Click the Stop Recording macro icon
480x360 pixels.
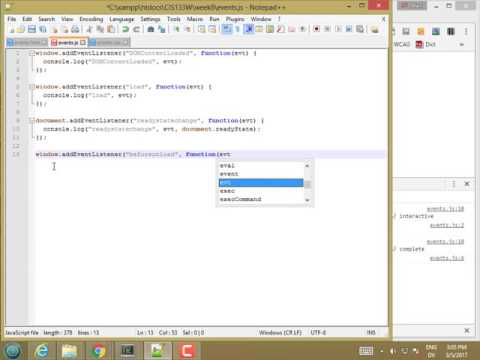(x=327, y=30)
